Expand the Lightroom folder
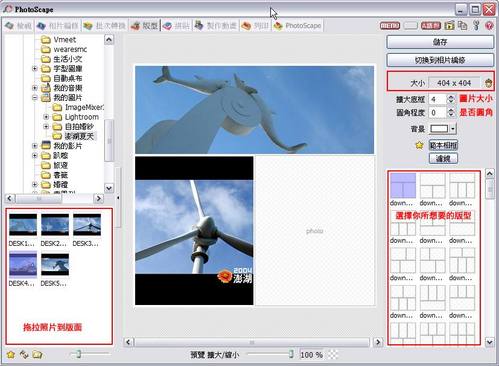Image resolution: width=499 pixels, height=366 pixels. [46, 117]
